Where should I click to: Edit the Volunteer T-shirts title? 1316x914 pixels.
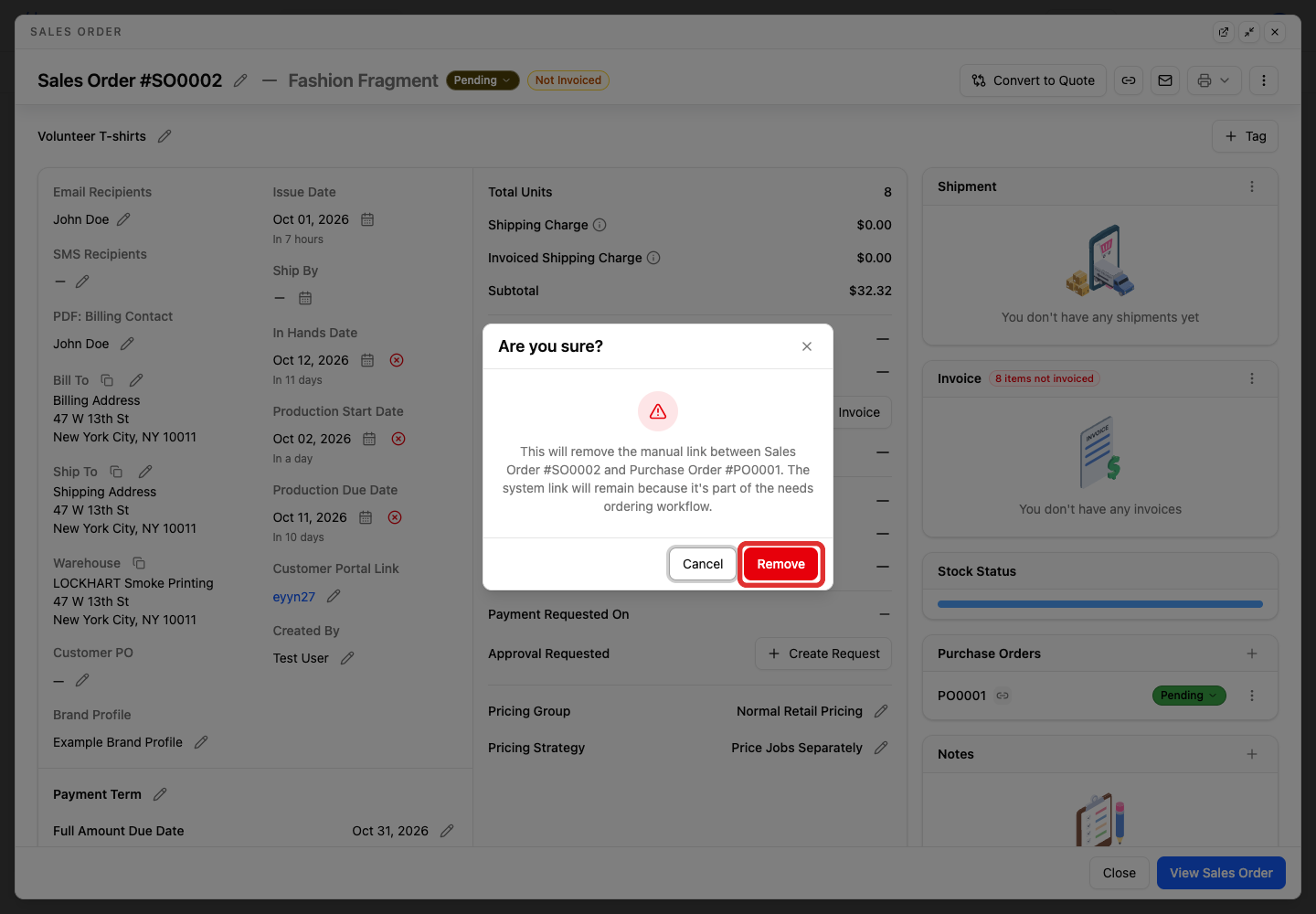click(164, 136)
